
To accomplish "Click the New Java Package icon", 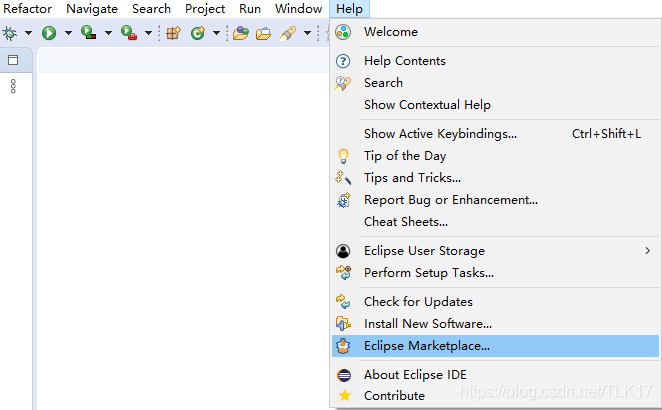I will click(x=173, y=33).
